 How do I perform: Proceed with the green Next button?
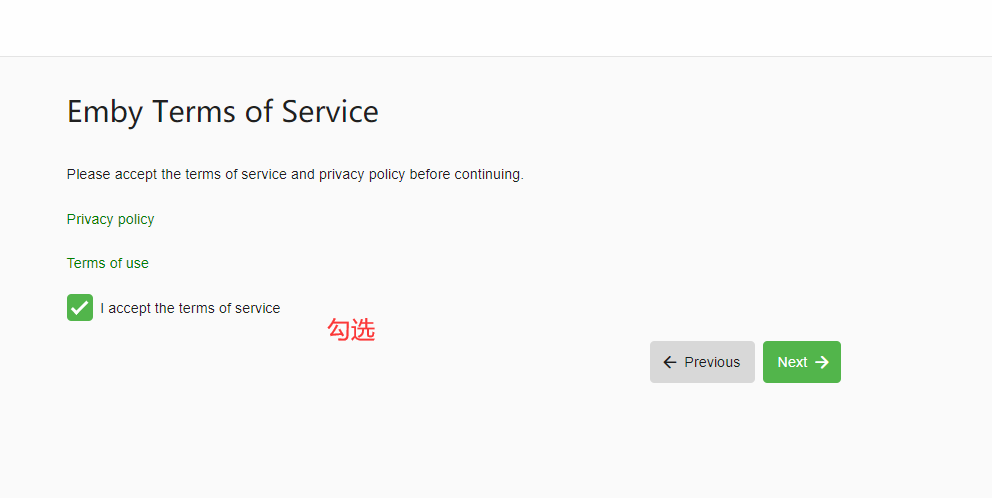(801, 362)
